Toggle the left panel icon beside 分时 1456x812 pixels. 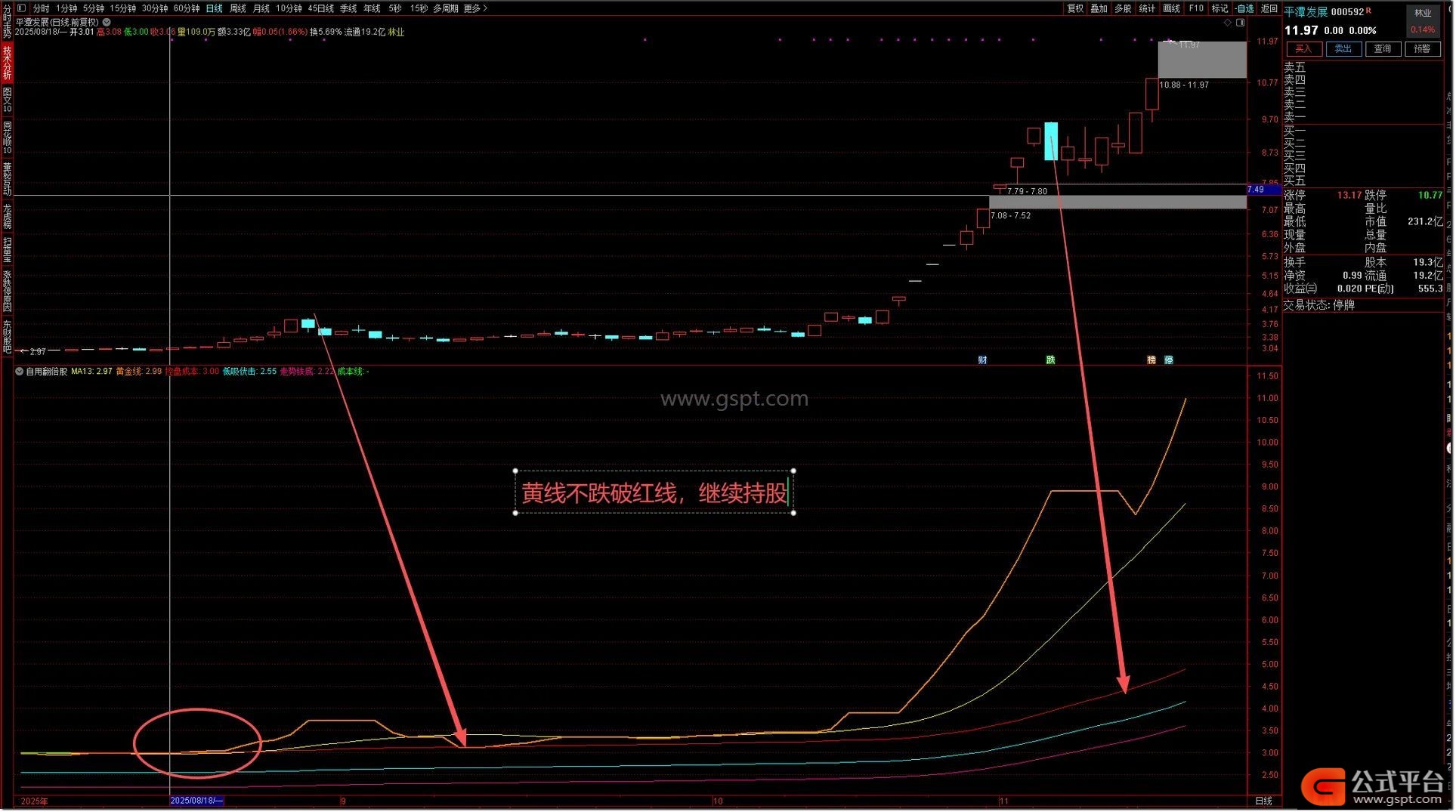click(x=21, y=8)
